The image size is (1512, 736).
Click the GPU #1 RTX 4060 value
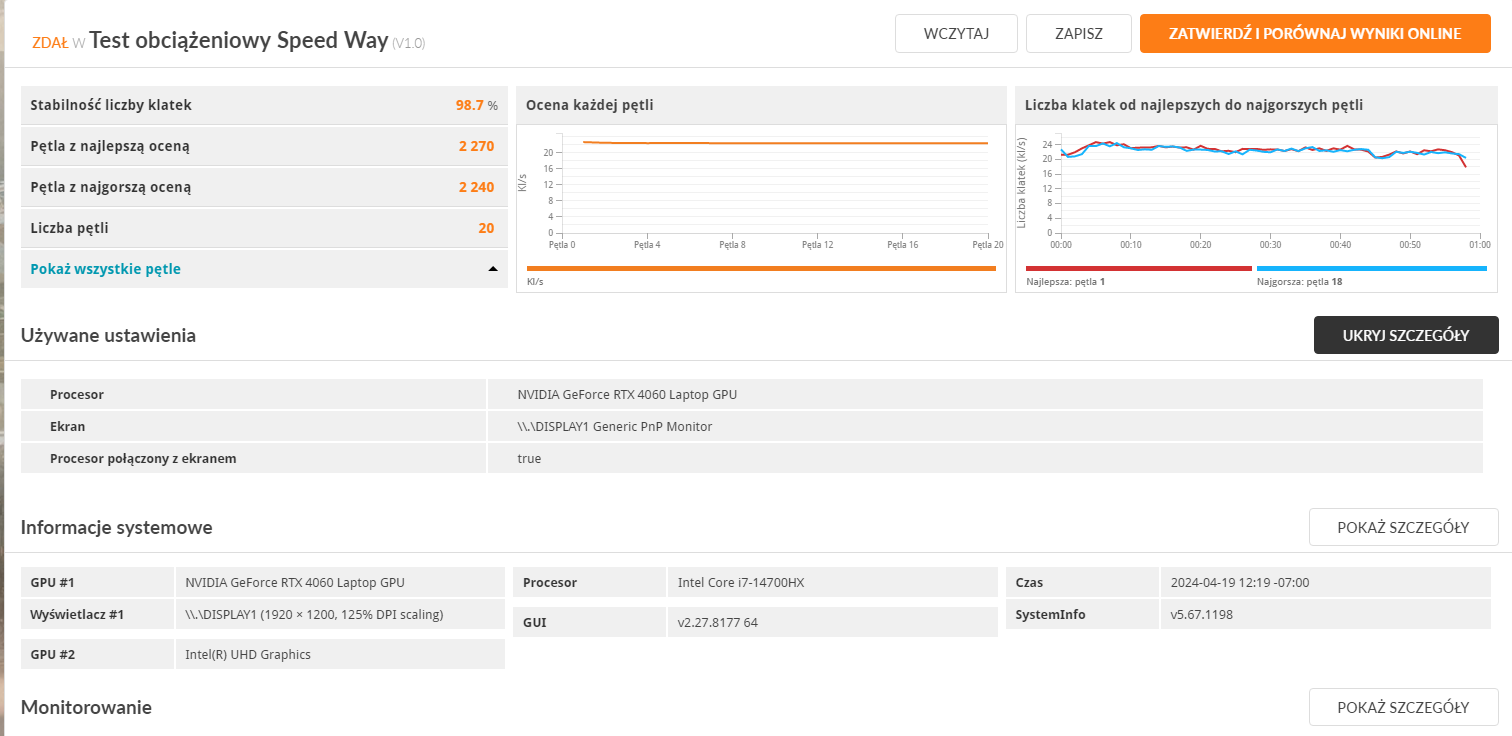[295, 583]
